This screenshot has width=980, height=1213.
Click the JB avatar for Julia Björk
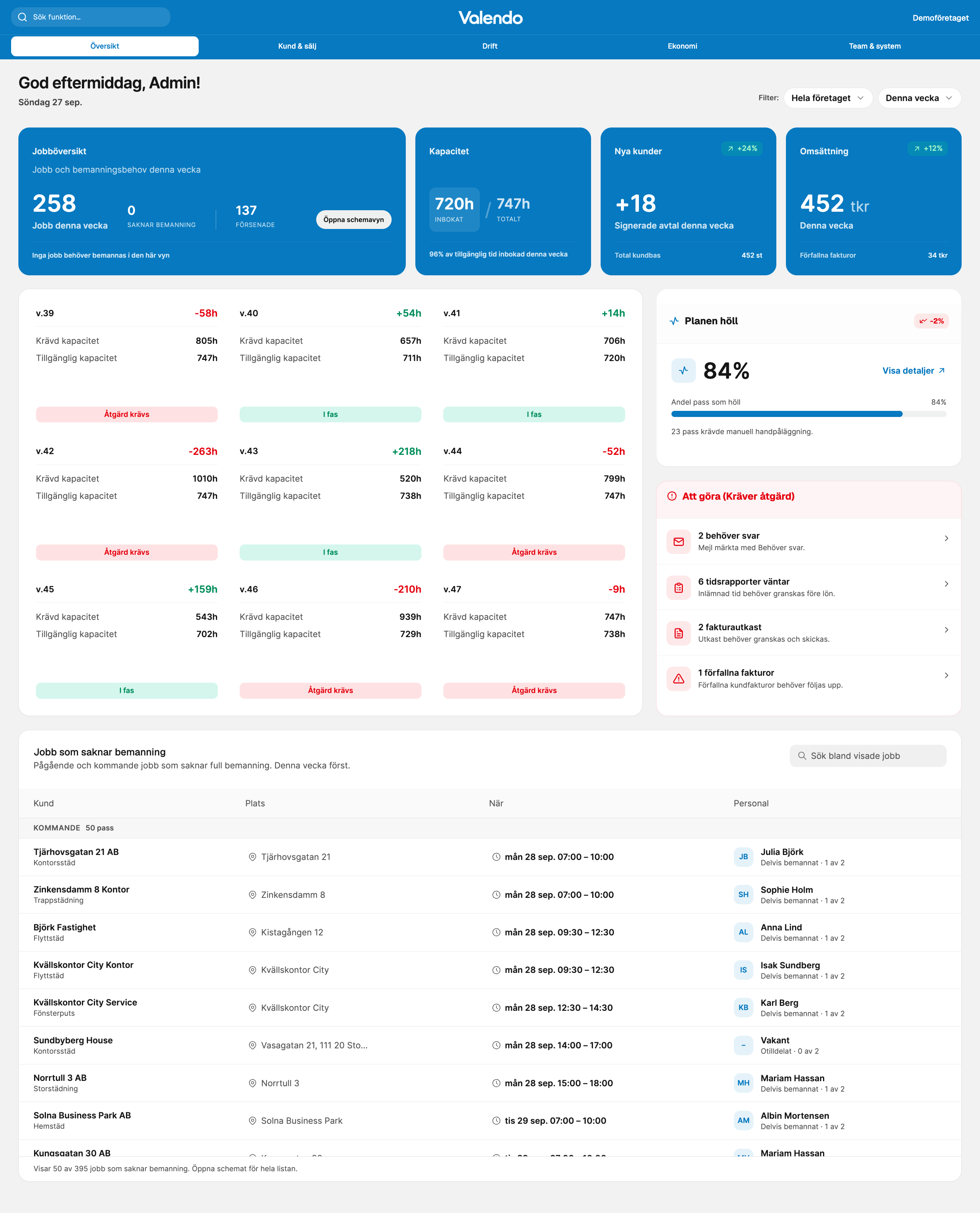(x=743, y=857)
